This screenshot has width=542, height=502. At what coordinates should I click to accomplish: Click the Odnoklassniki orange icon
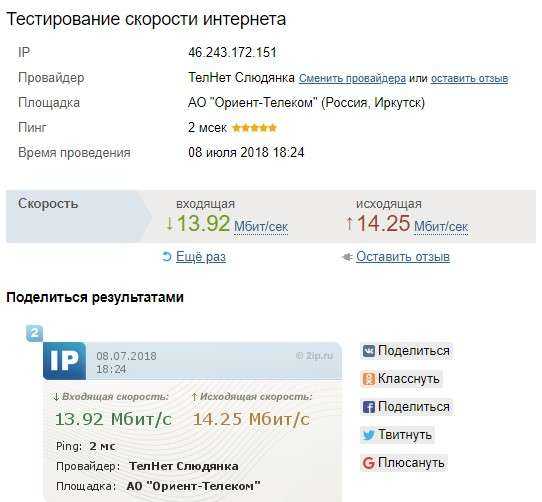(368, 379)
